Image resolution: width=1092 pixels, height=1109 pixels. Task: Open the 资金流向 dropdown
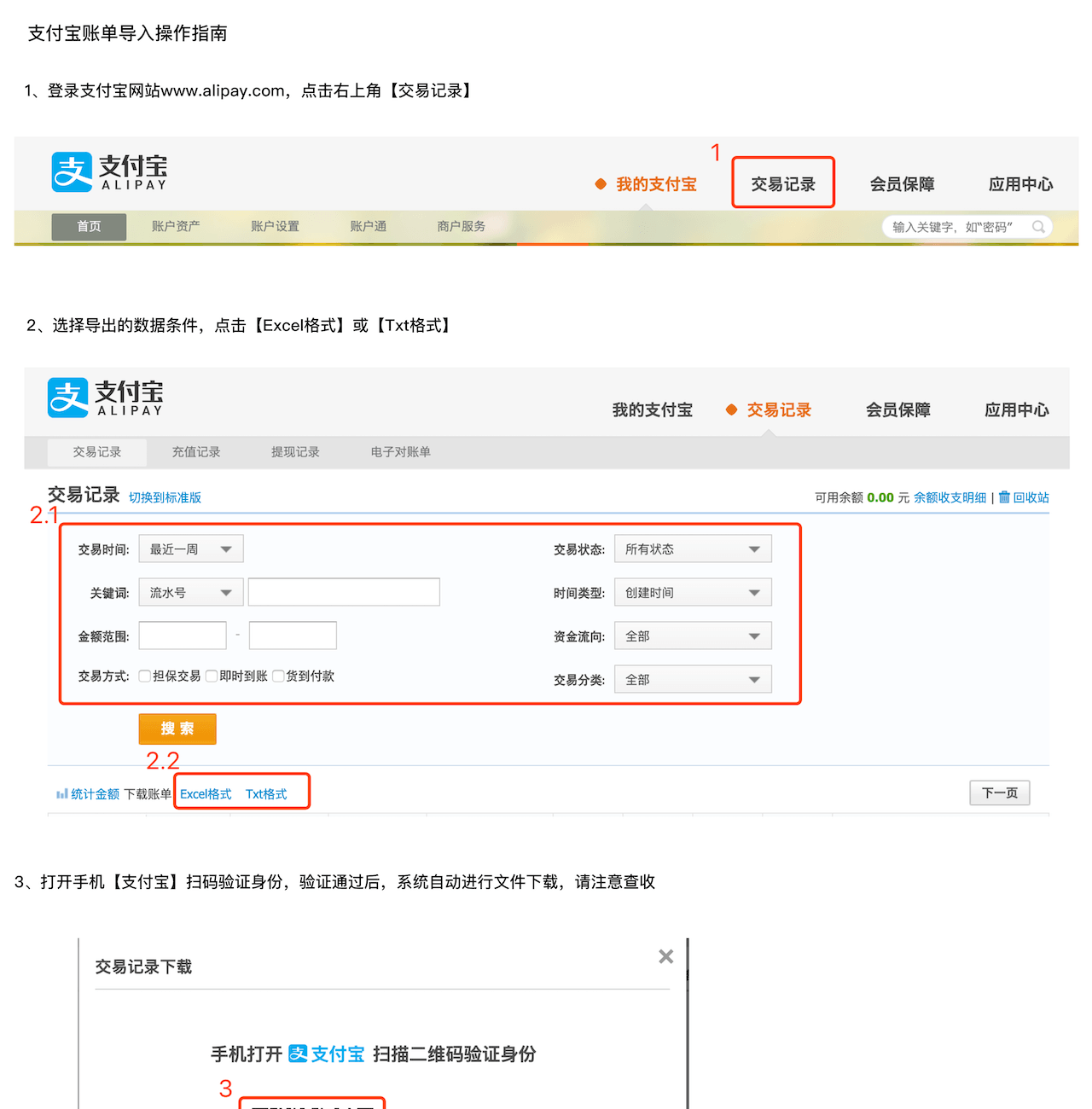(x=692, y=636)
